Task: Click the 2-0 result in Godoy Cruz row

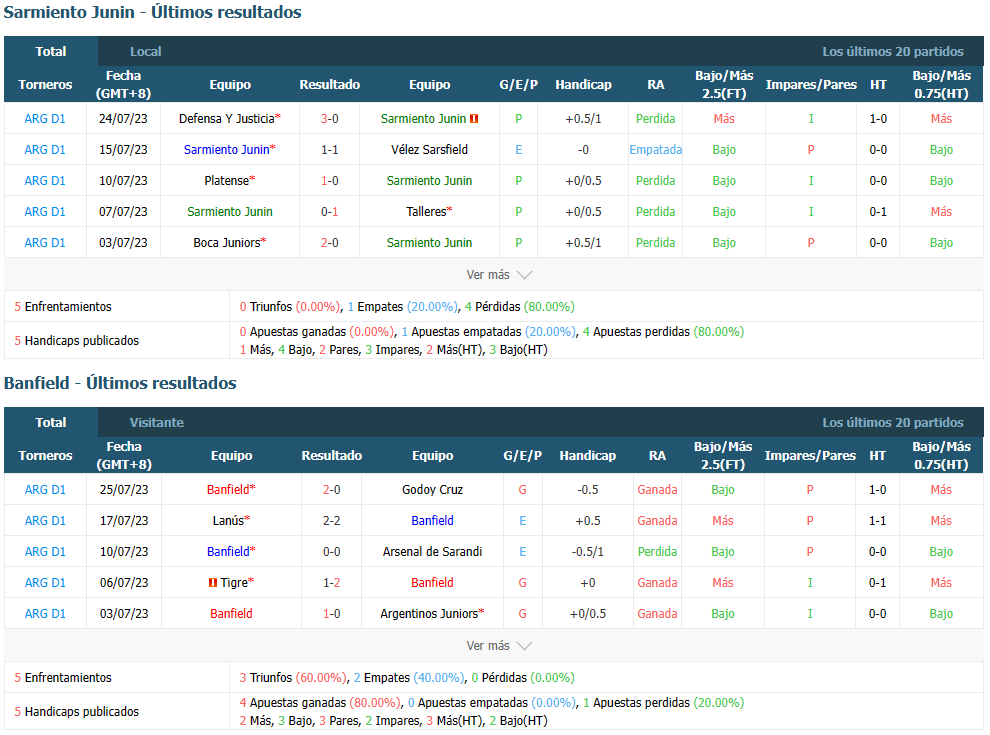Action: pos(331,489)
